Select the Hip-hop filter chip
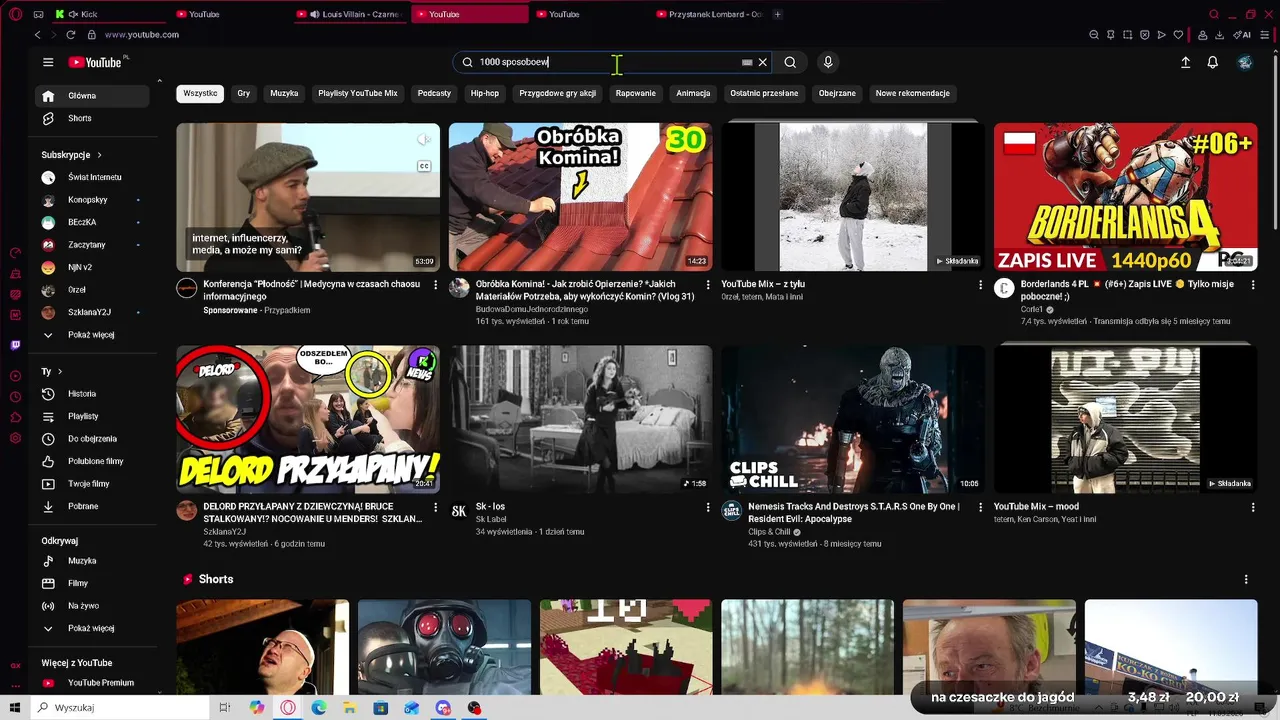This screenshot has width=1280, height=720. (485, 93)
